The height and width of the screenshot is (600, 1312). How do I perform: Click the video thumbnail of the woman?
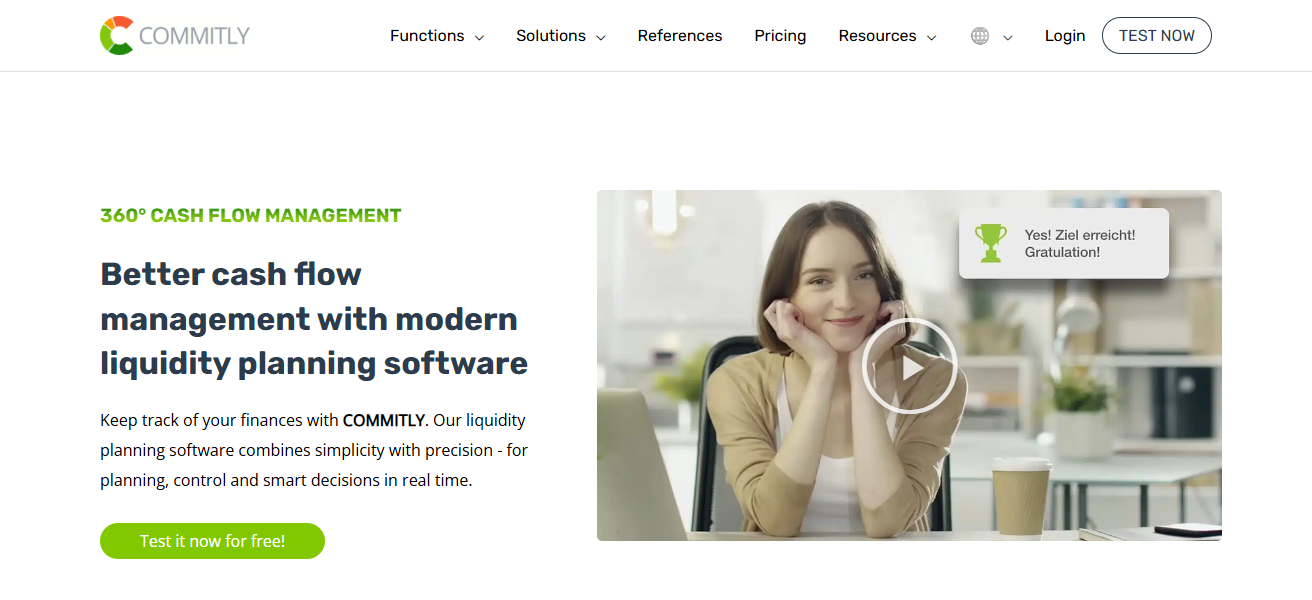click(909, 366)
